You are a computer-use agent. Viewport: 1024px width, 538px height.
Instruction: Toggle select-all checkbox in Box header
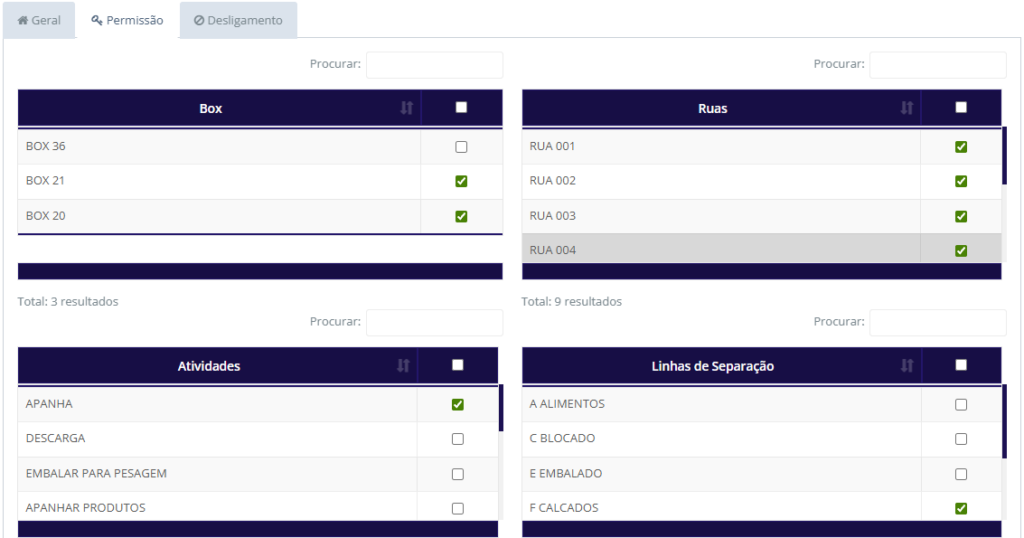[461, 108]
